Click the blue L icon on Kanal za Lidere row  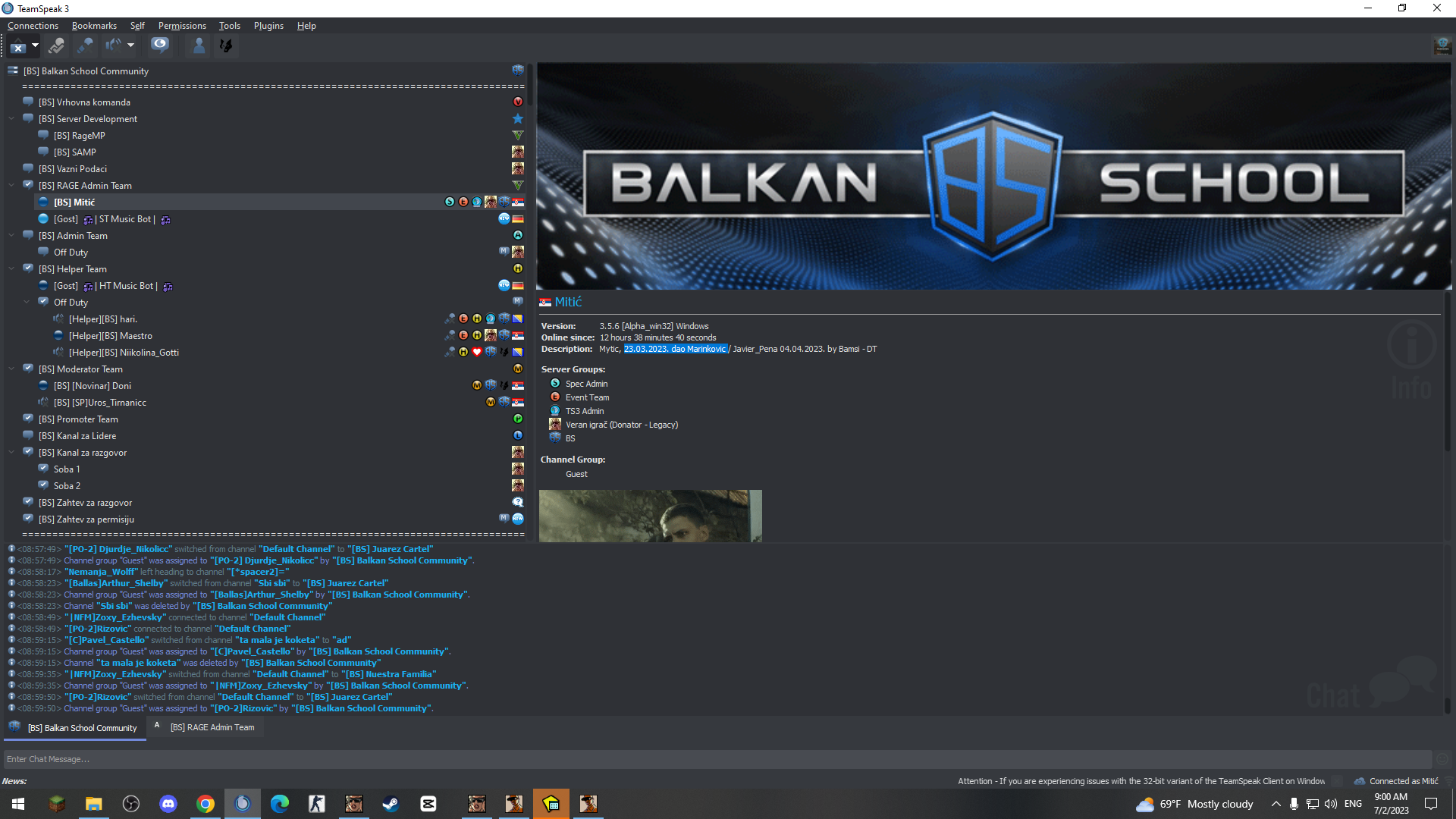point(518,435)
